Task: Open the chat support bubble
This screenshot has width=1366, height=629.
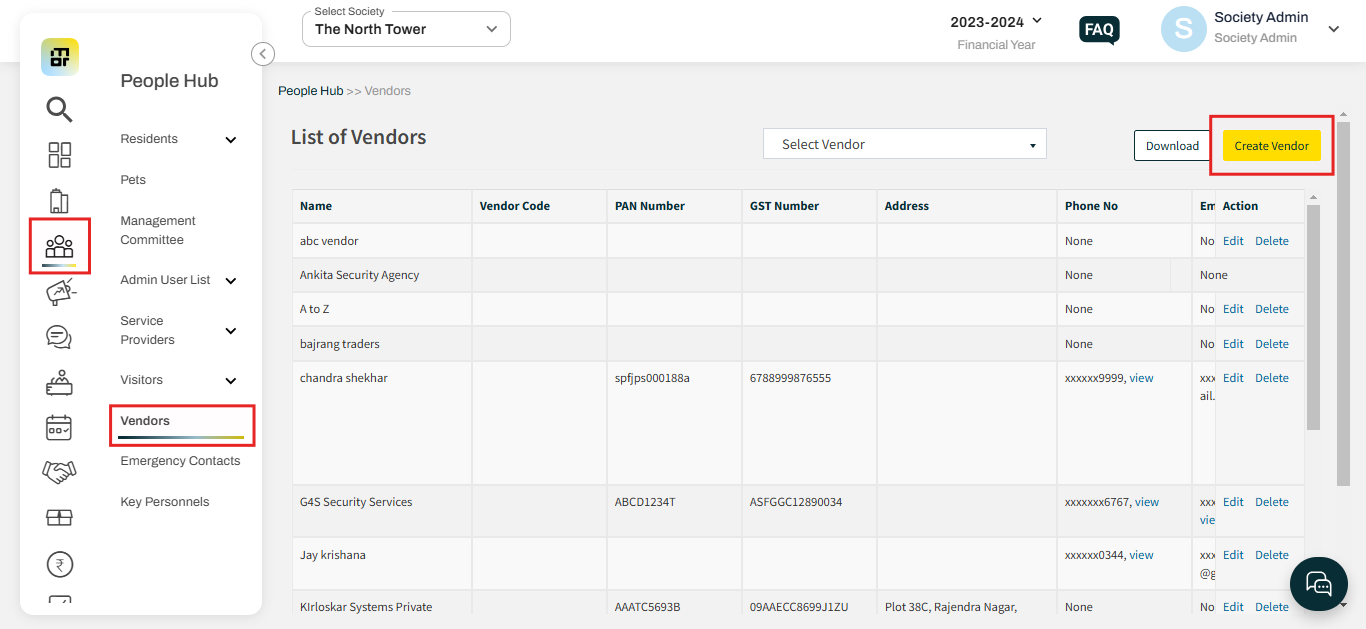Action: [x=1318, y=583]
